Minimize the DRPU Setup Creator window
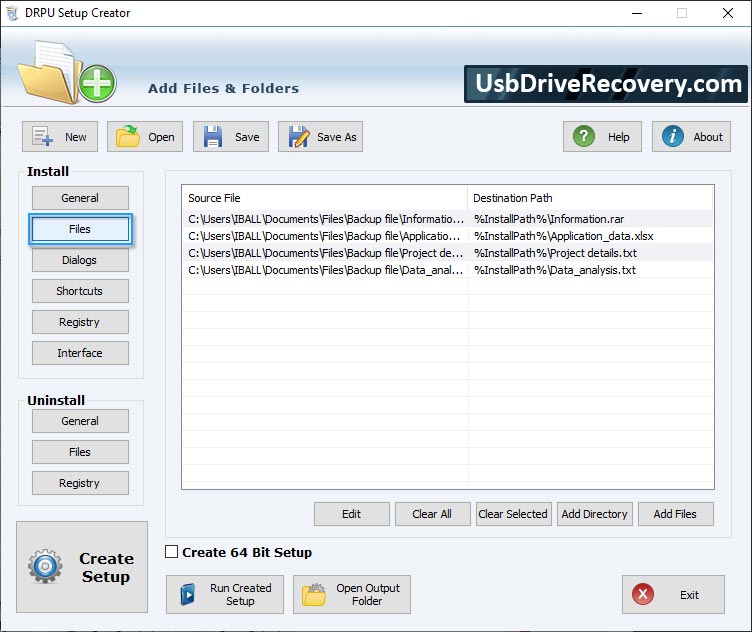 click(x=637, y=13)
